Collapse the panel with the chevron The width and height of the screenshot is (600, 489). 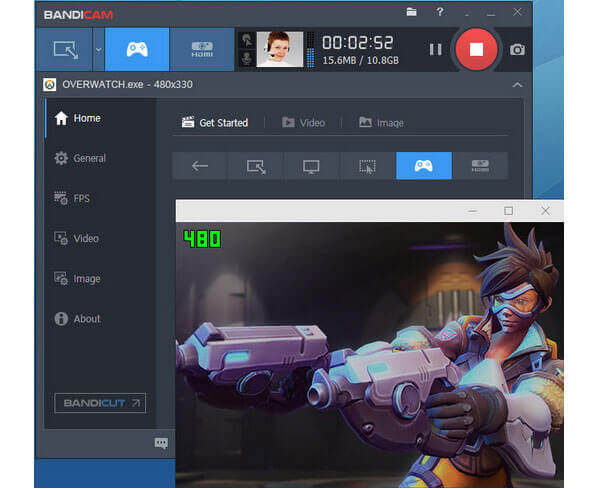tap(517, 85)
